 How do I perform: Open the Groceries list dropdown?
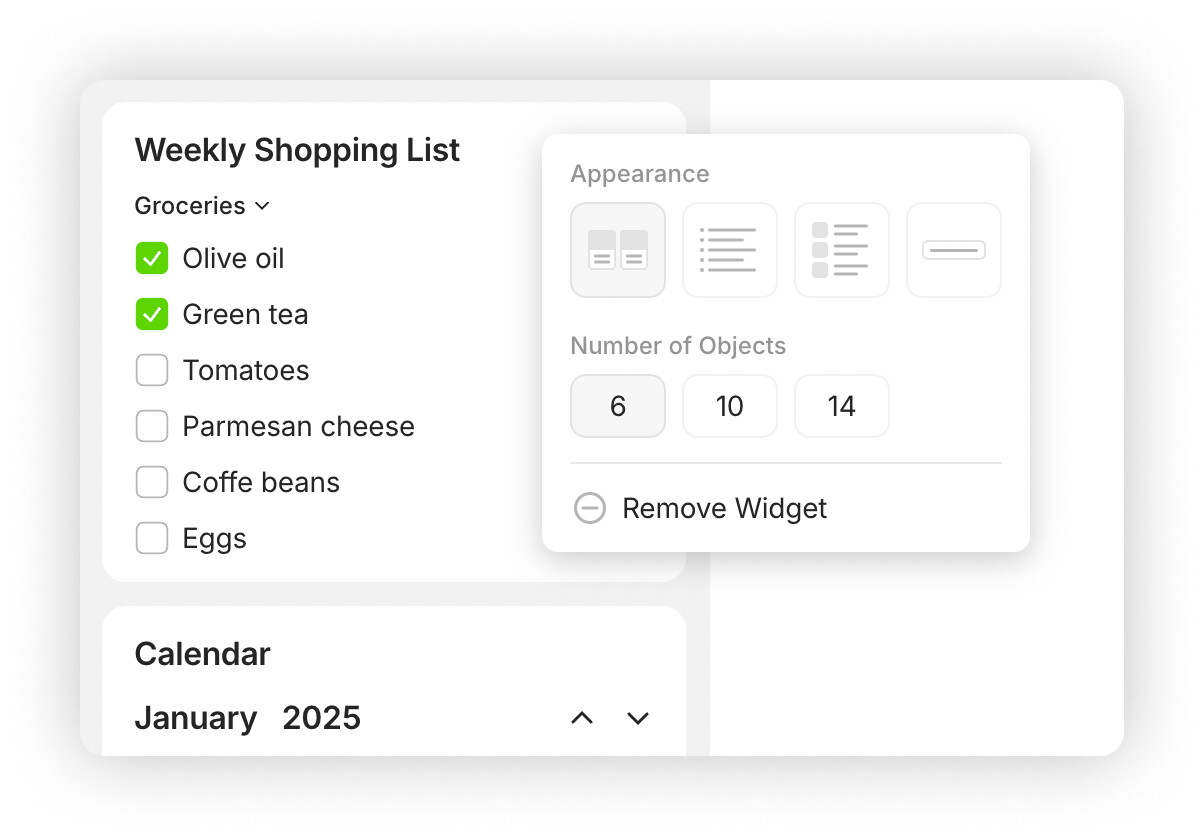pos(202,206)
